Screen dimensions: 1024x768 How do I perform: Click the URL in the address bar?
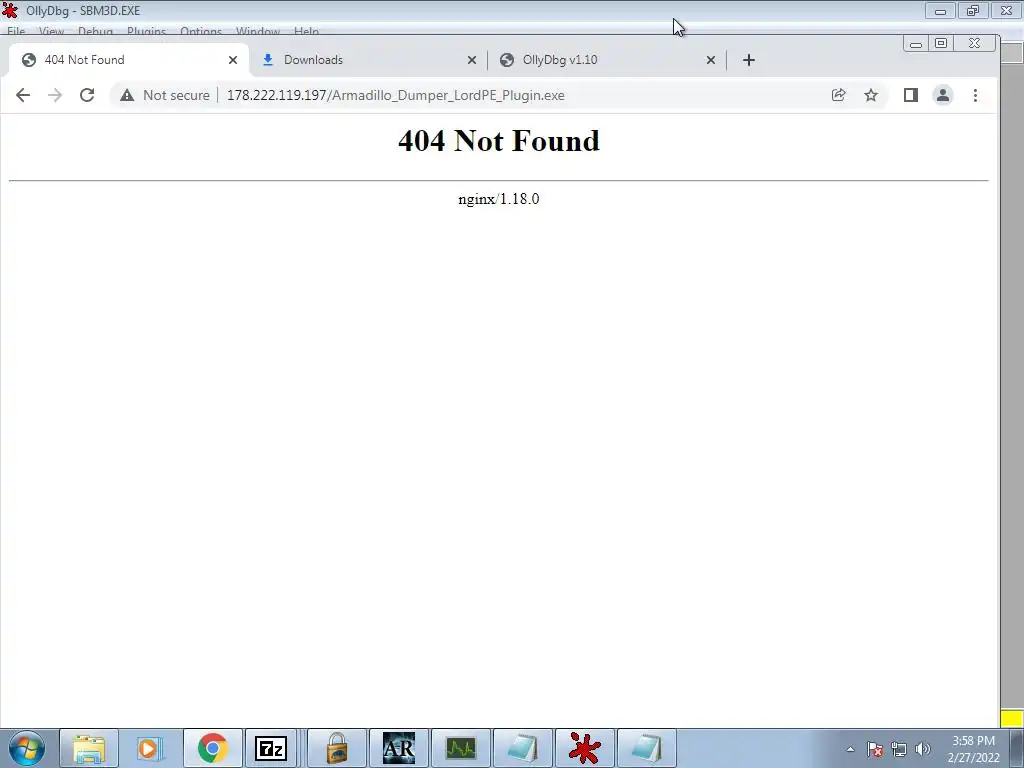tap(395, 95)
